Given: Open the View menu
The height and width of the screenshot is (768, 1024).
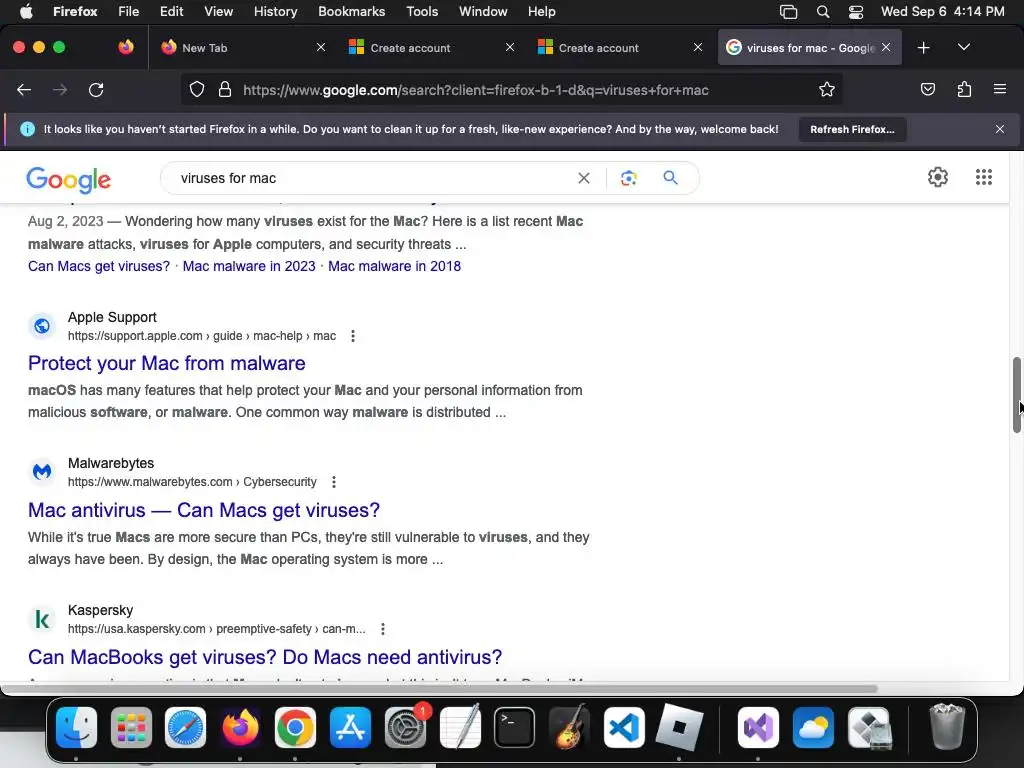Looking at the screenshot, I should coord(218,11).
